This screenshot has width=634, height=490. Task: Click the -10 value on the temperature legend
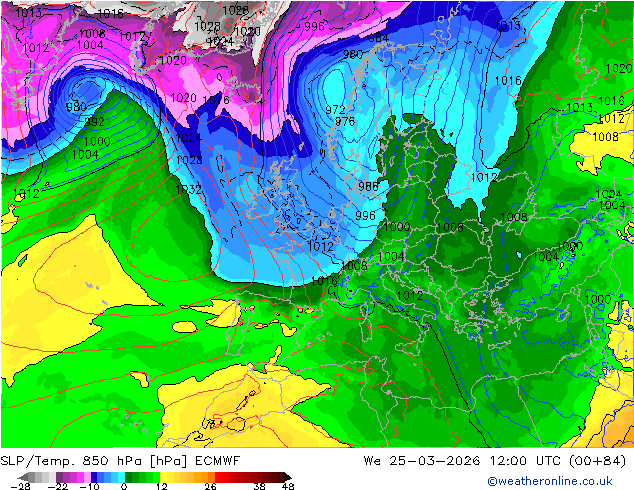pyautogui.click(x=89, y=486)
